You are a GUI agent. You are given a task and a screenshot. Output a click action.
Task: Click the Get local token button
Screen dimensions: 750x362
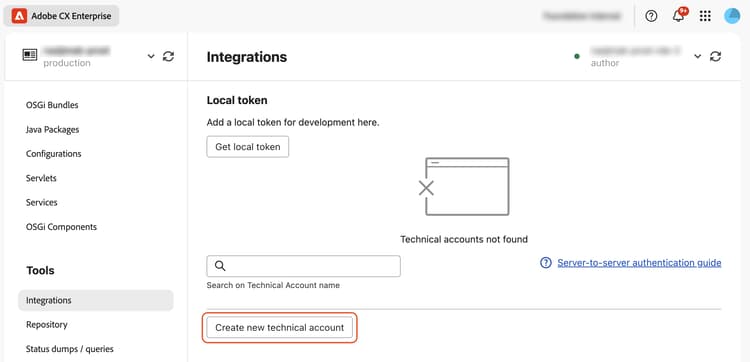(x=248, y=147)
